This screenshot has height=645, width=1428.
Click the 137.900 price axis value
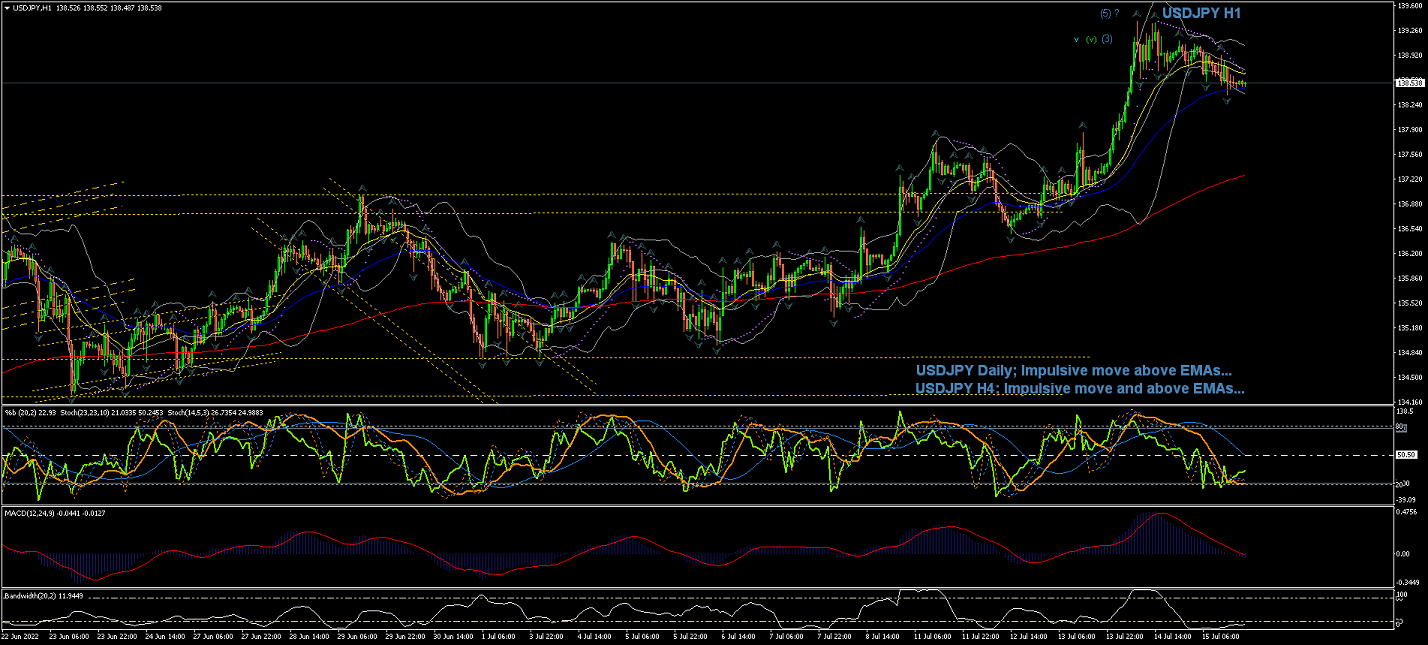pos(1408,129)
